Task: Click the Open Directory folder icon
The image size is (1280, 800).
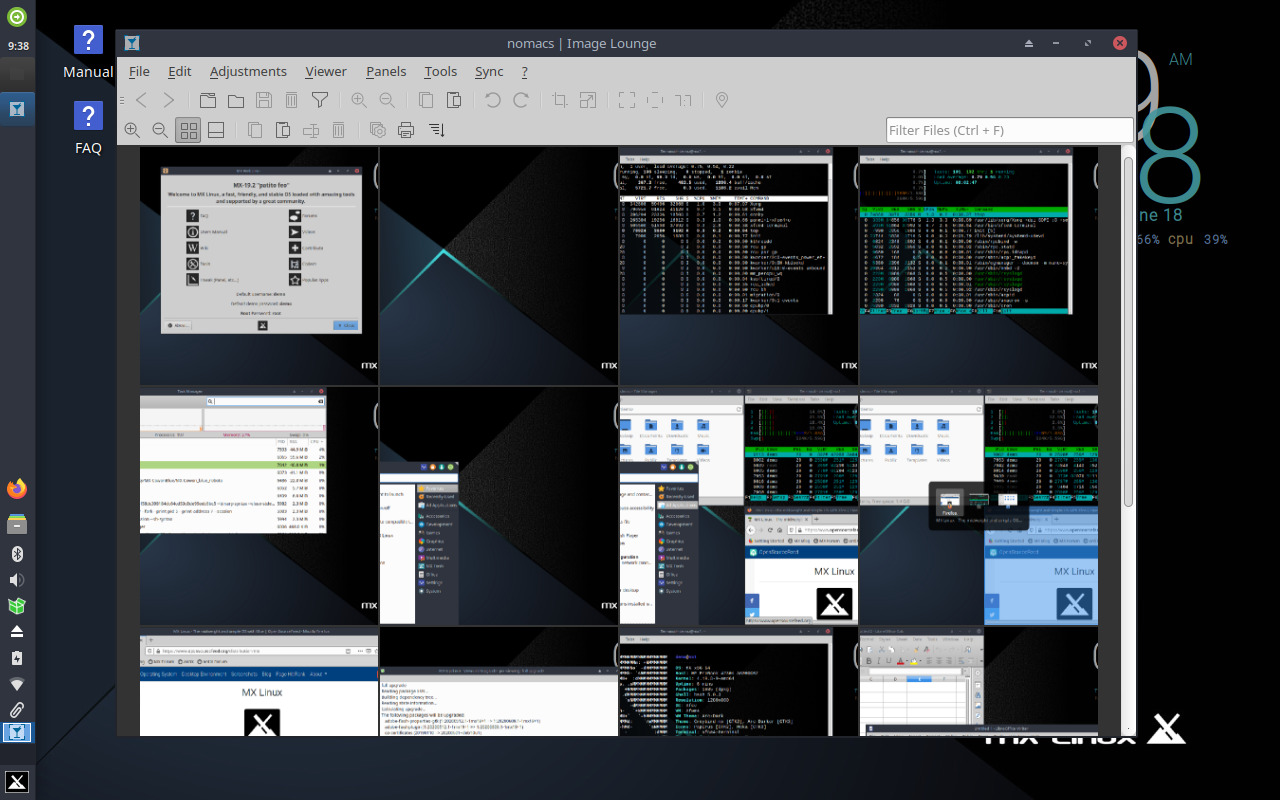Action: click(x=208, y=100)
